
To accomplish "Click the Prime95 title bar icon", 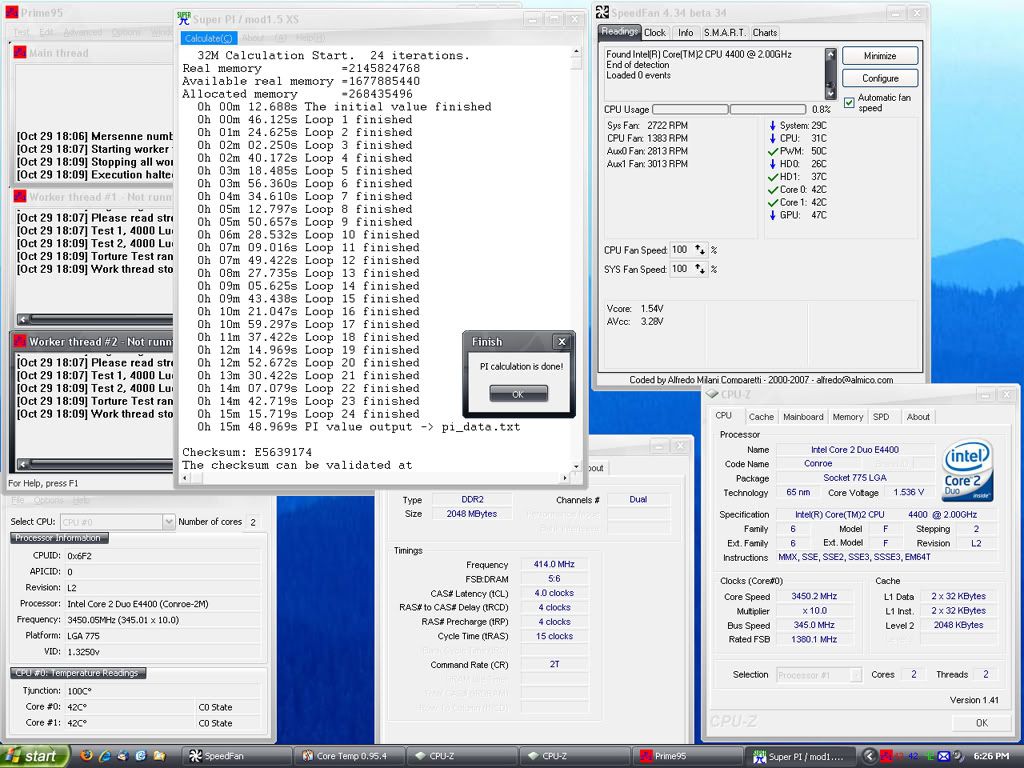I will point(12,12).
